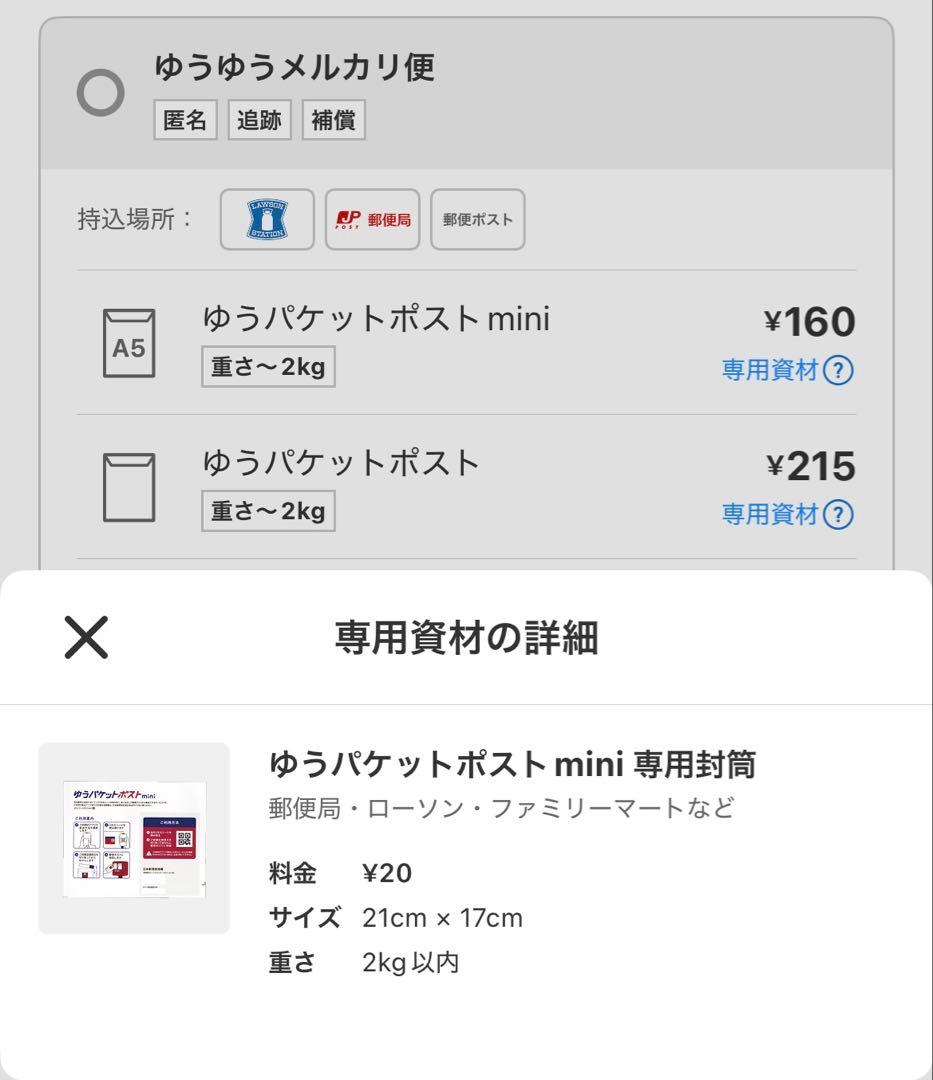Image resolution: width=933 pixels, height=1080 pixels.
Task: Select the 郵便ポスト (mailbox) drop-off option
Action: 477,219
